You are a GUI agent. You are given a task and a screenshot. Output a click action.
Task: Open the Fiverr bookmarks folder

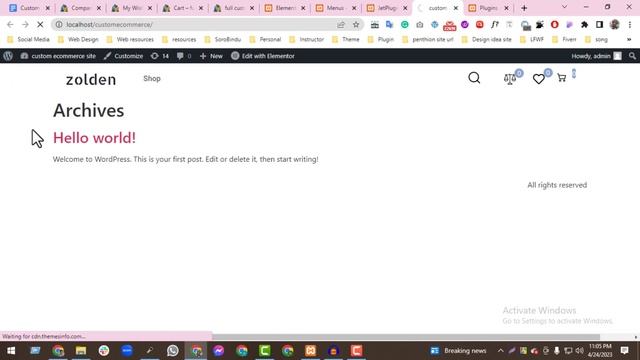(564, 39)
